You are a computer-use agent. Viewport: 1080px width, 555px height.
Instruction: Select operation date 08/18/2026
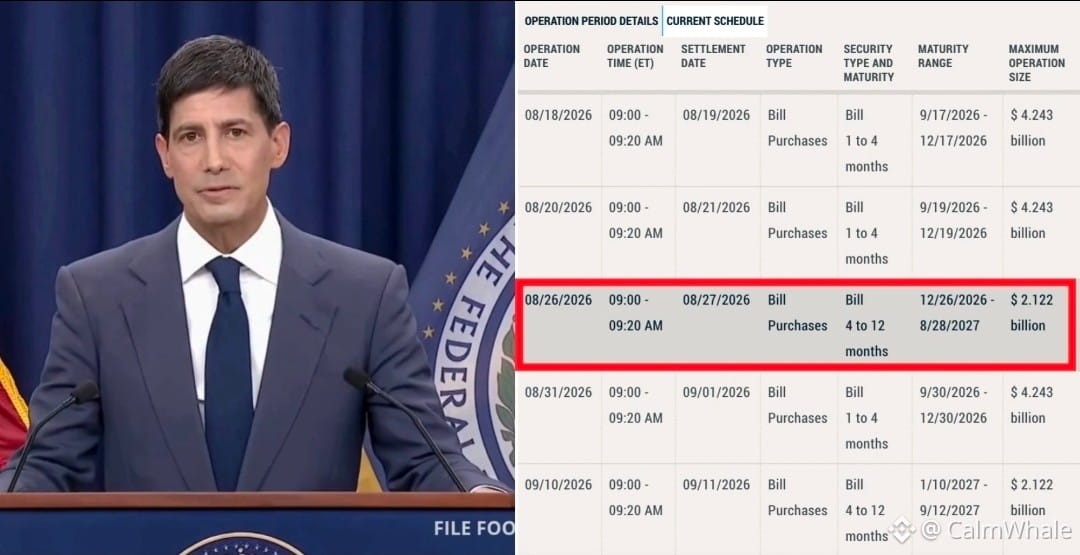(x=558, y=115)
